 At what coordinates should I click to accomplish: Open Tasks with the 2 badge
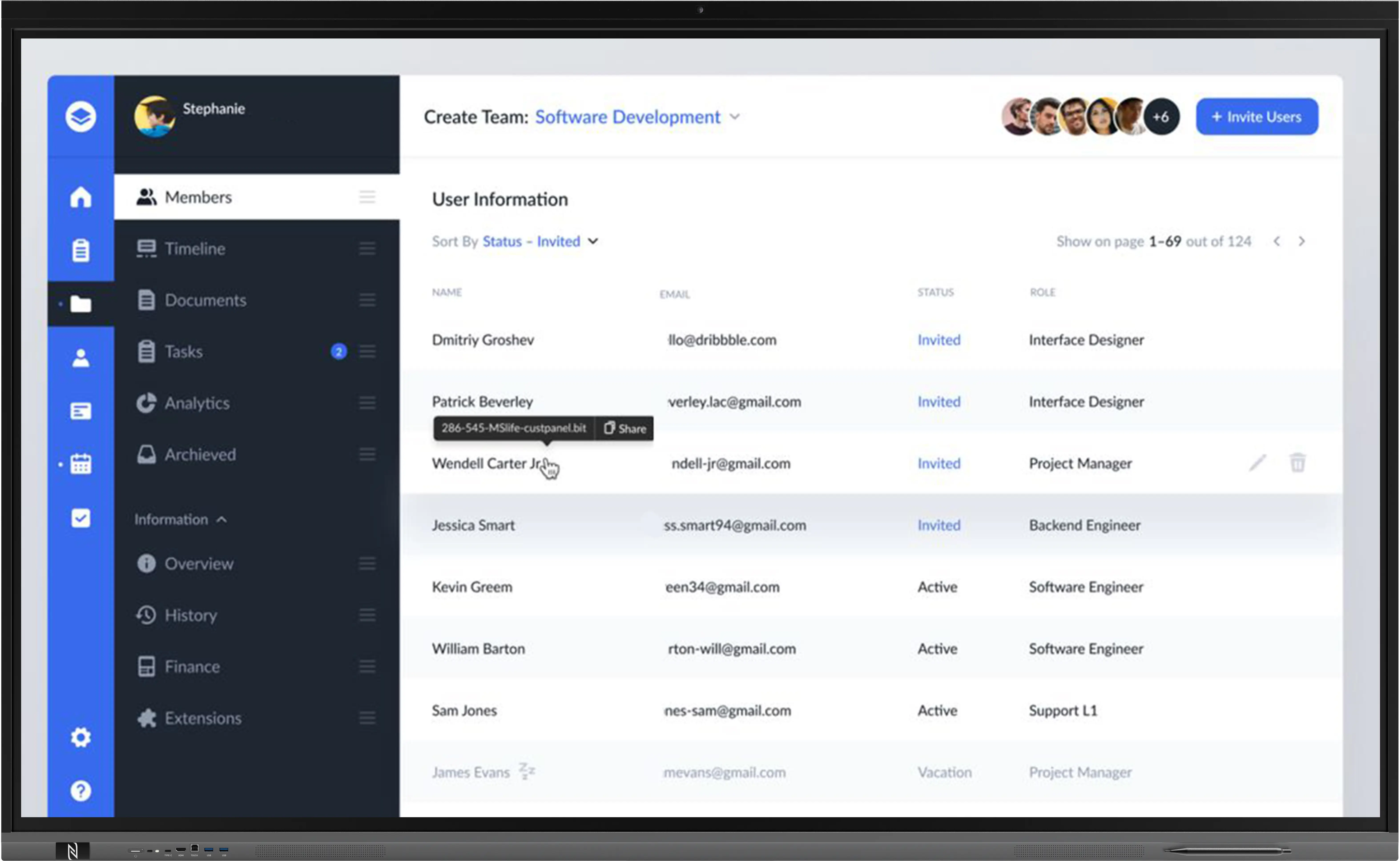(x=183, y=351)
